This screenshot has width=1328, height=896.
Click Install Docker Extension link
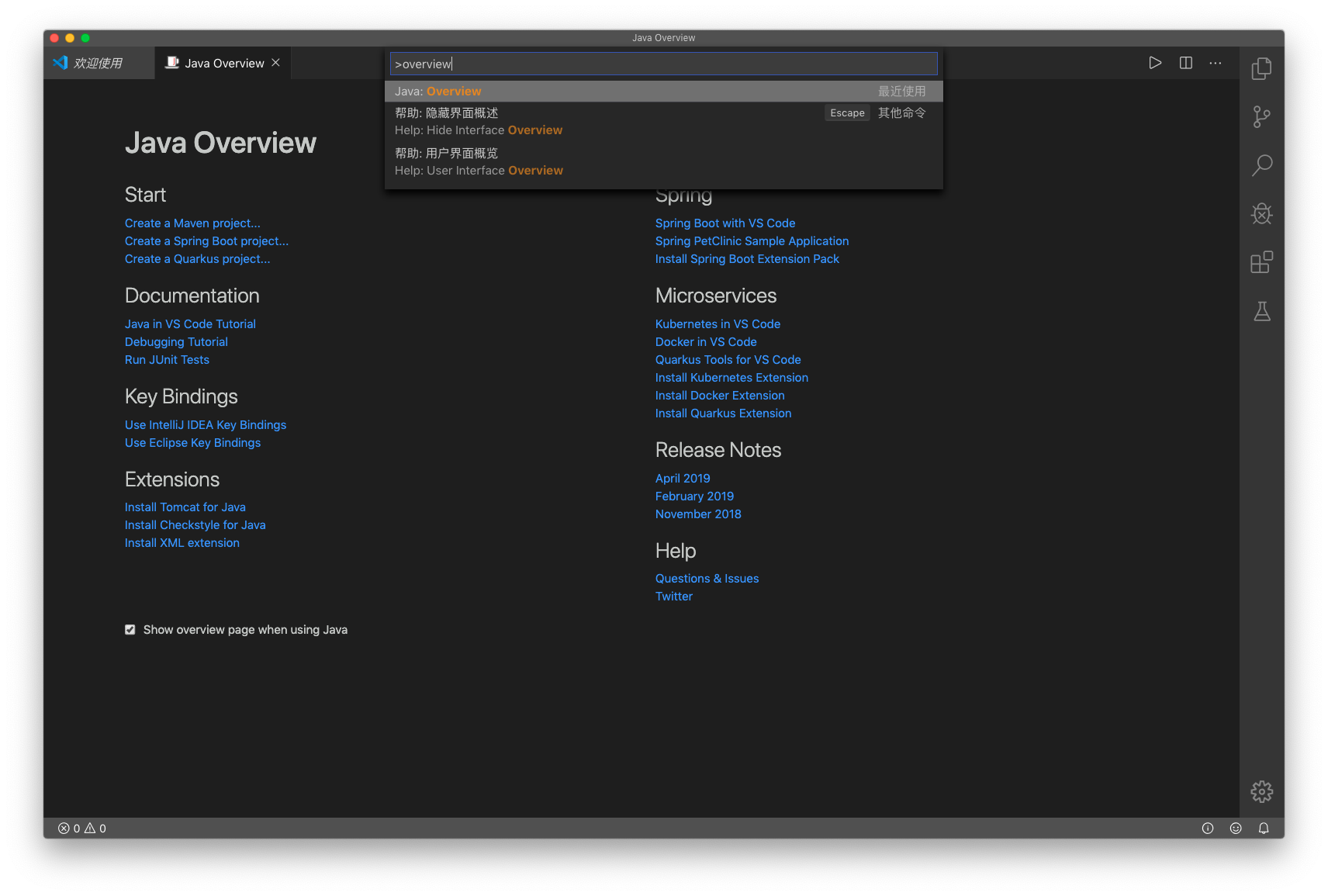coord(720,396)
